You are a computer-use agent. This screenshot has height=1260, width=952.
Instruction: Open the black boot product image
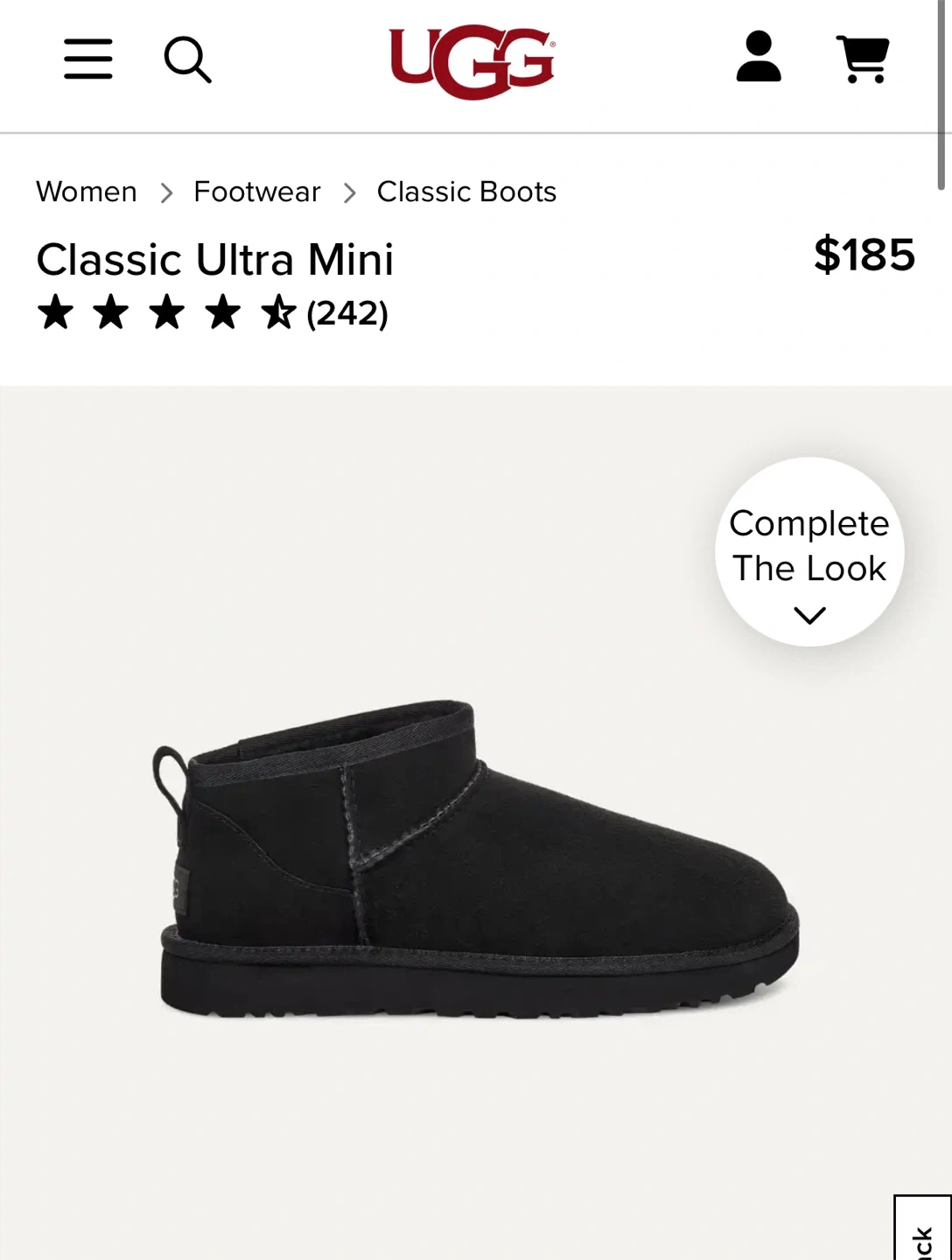pos(478,859)
